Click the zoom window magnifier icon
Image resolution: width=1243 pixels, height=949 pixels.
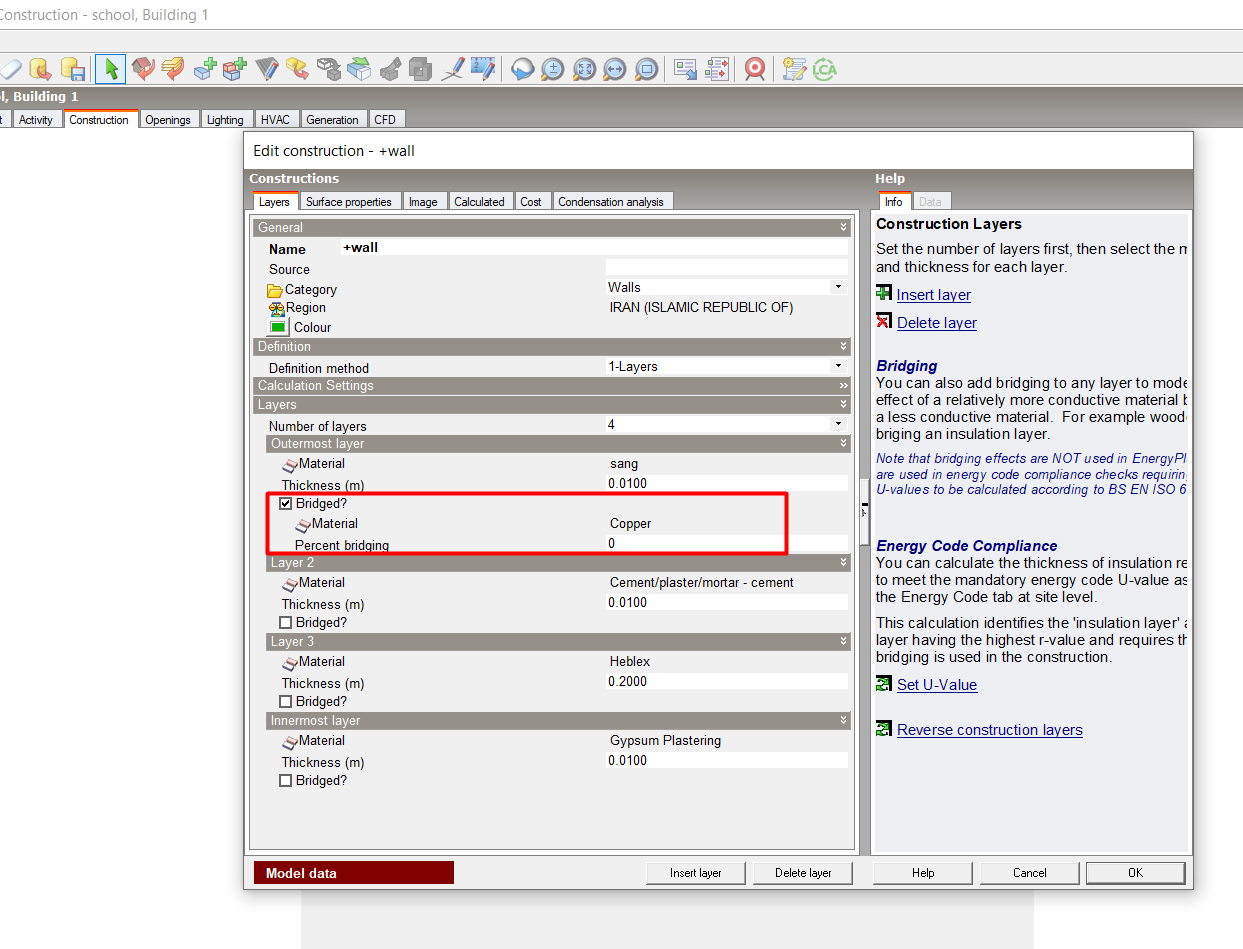point(647,69)
